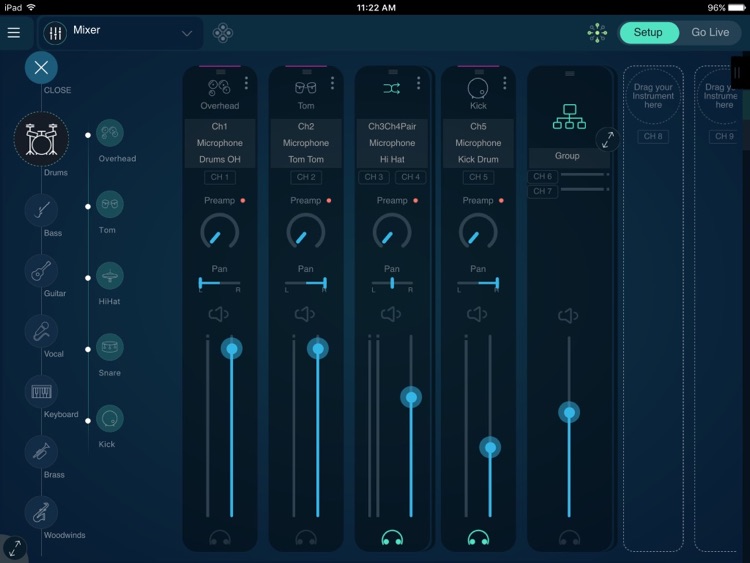Click the Pan slider on Ch1 Overhead
Image resolution: width=750 pixels, height=563 pixels.
pos(220,283)
